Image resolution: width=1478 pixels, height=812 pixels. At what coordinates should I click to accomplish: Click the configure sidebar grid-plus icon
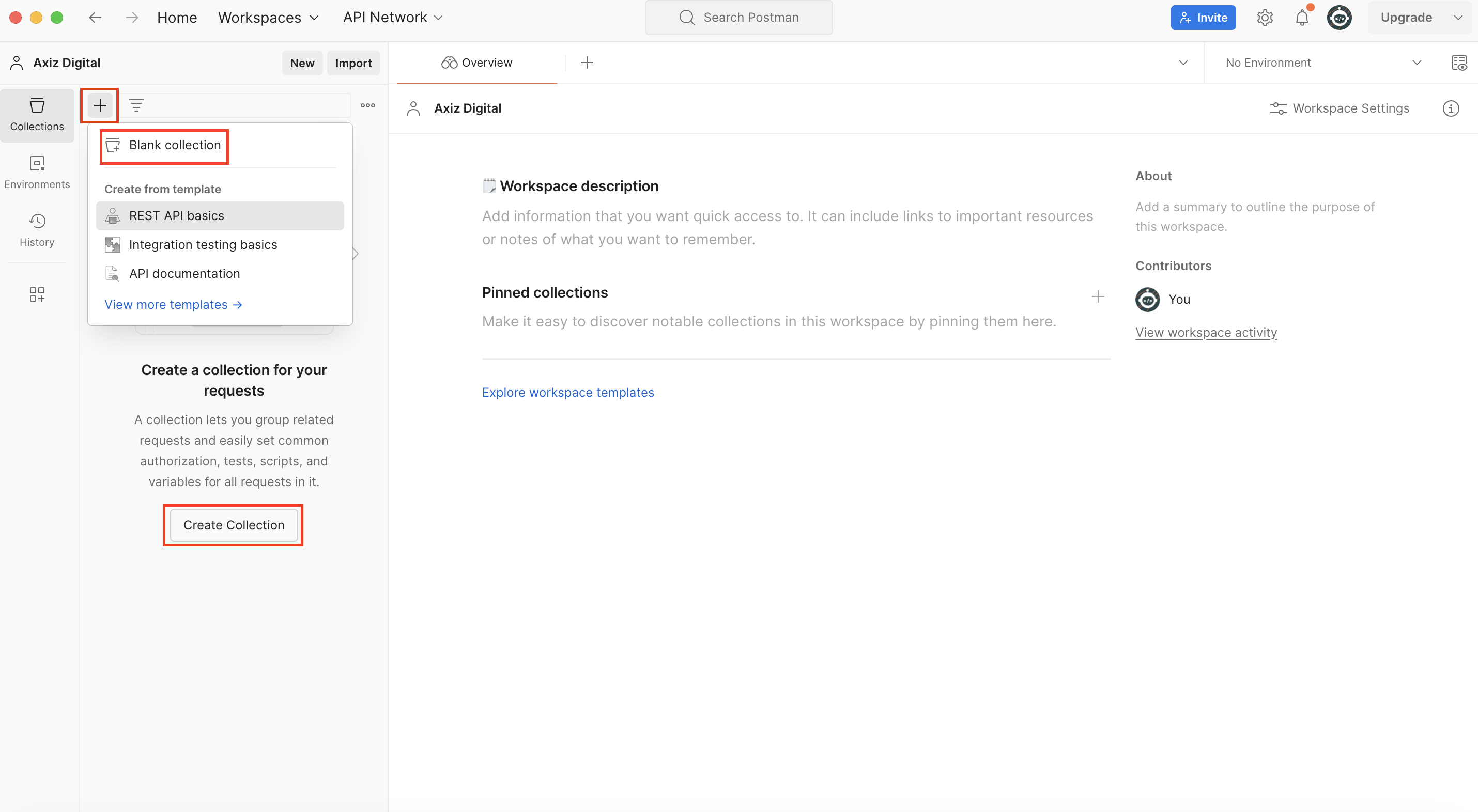point(37,294)
